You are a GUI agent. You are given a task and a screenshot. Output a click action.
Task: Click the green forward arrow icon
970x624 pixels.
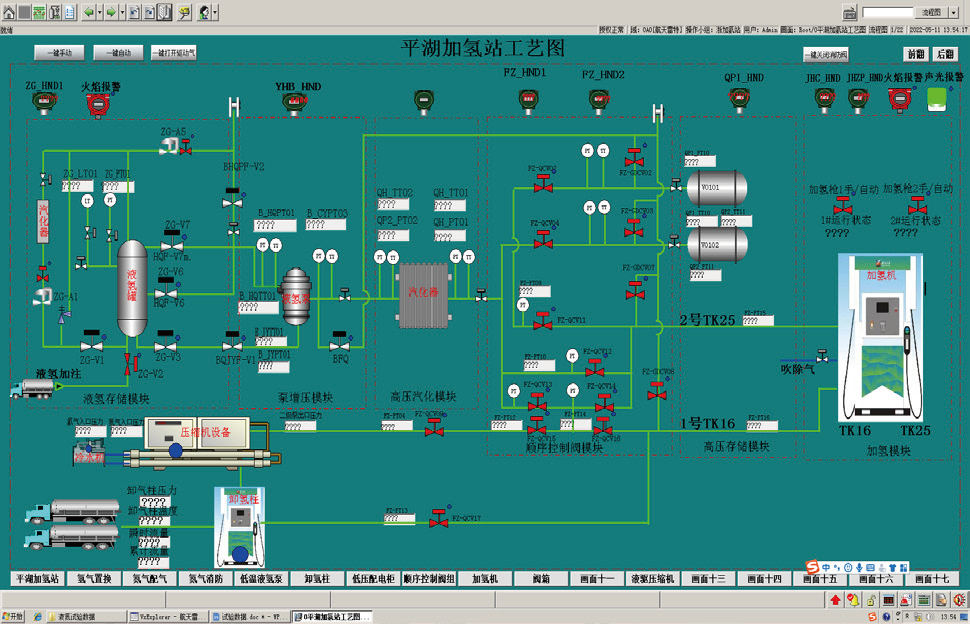[x=111, y=12]
